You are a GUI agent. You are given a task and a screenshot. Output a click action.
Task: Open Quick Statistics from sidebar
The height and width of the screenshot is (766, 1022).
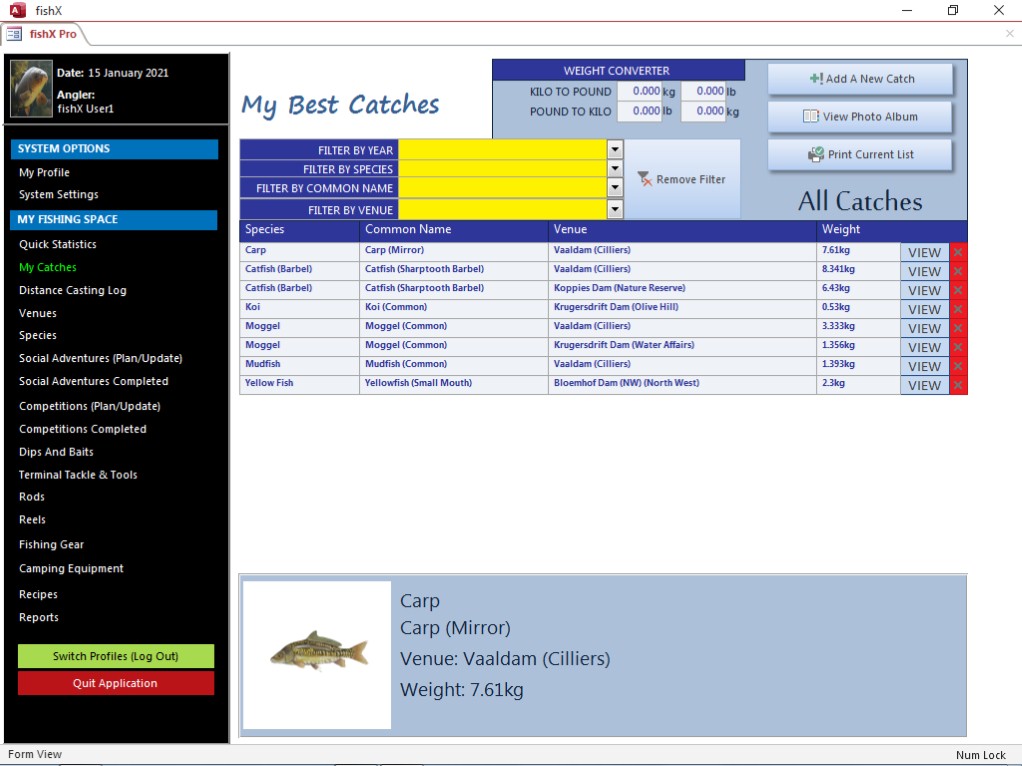coord(58,244)
